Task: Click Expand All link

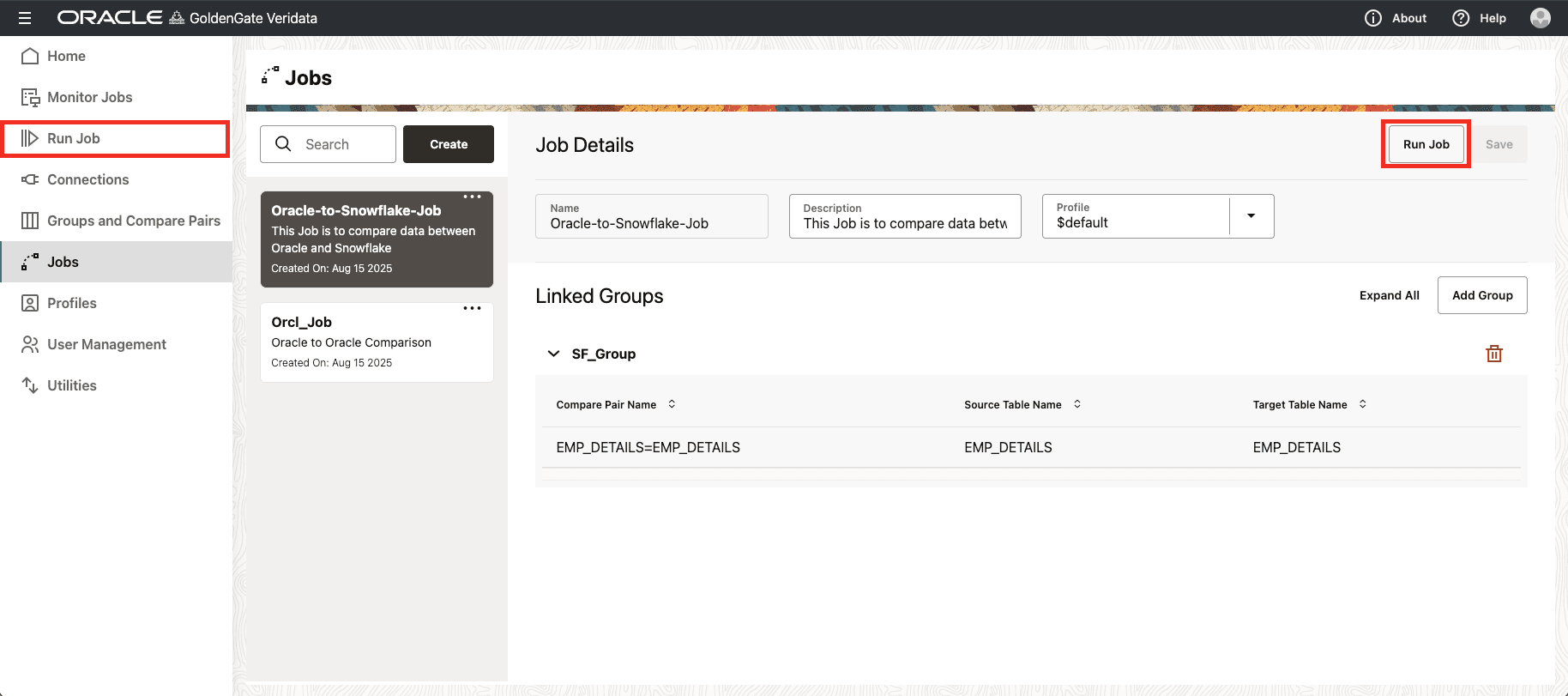Action: pyautogui.click(x=1390, y=295)
